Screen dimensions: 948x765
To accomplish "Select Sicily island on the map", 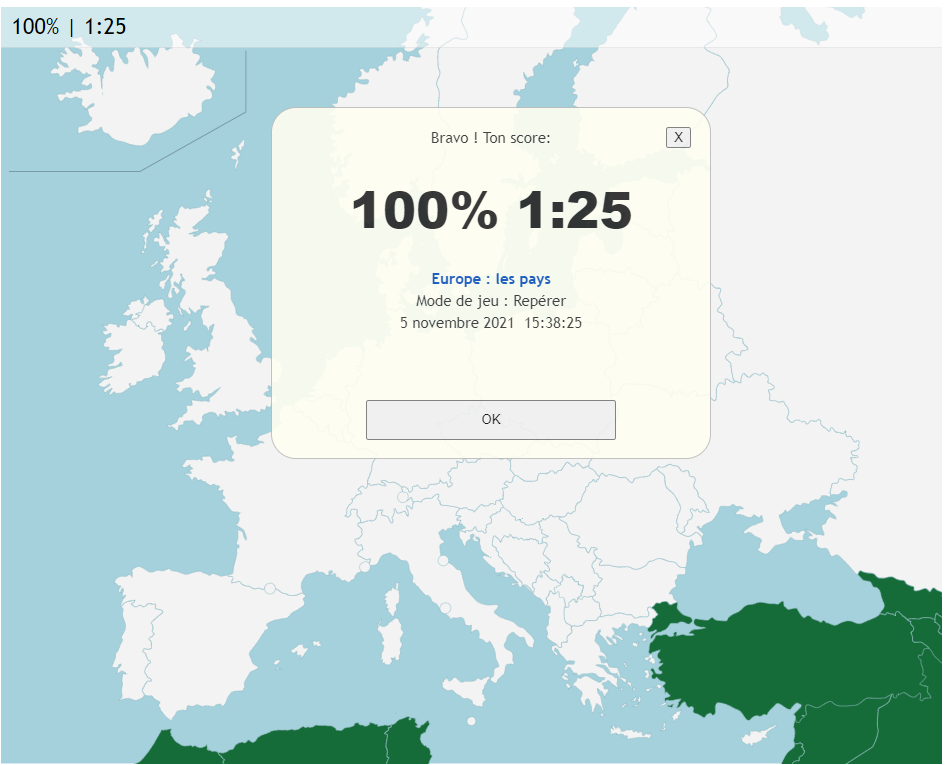I will pos(469,689).
